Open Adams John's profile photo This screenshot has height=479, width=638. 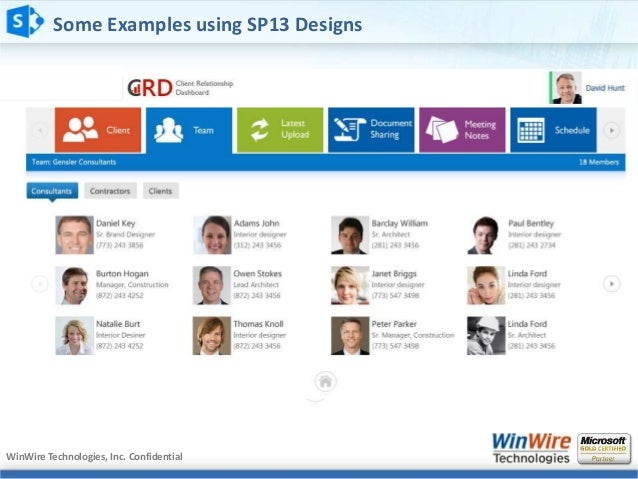(x=212, y=235)
